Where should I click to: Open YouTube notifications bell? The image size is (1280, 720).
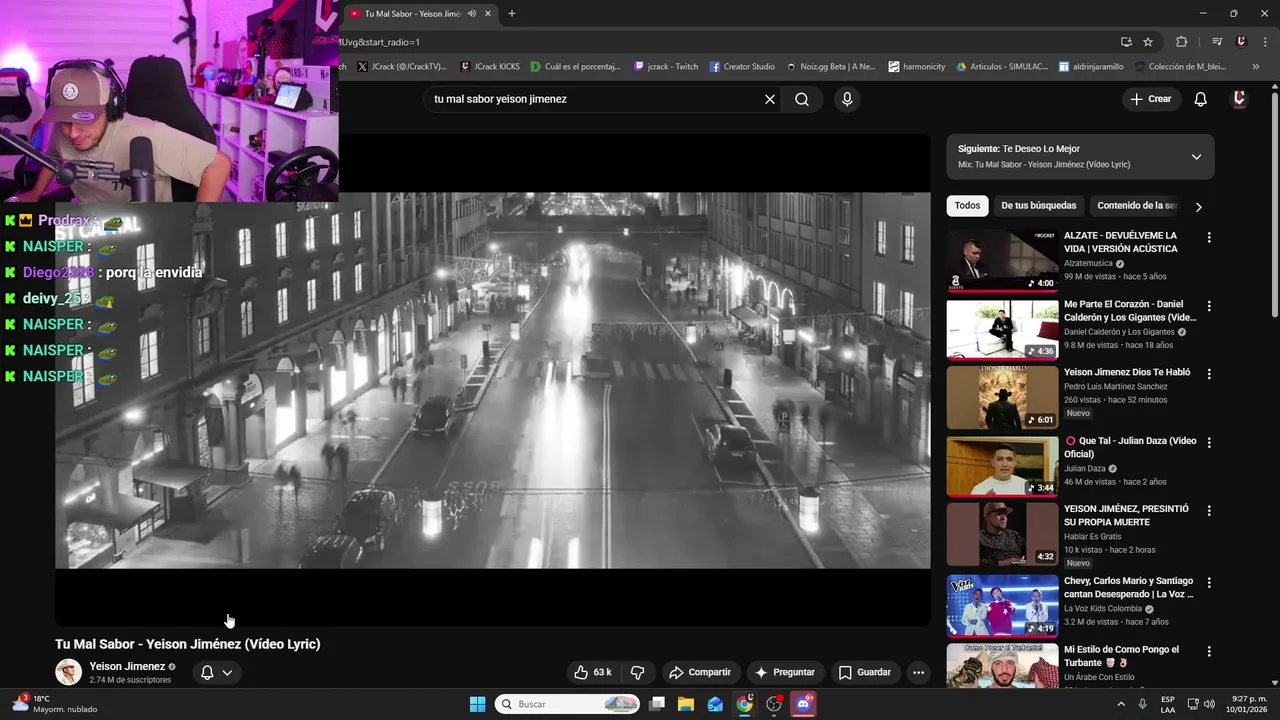pyautogui.click(x=1201, y=99)
